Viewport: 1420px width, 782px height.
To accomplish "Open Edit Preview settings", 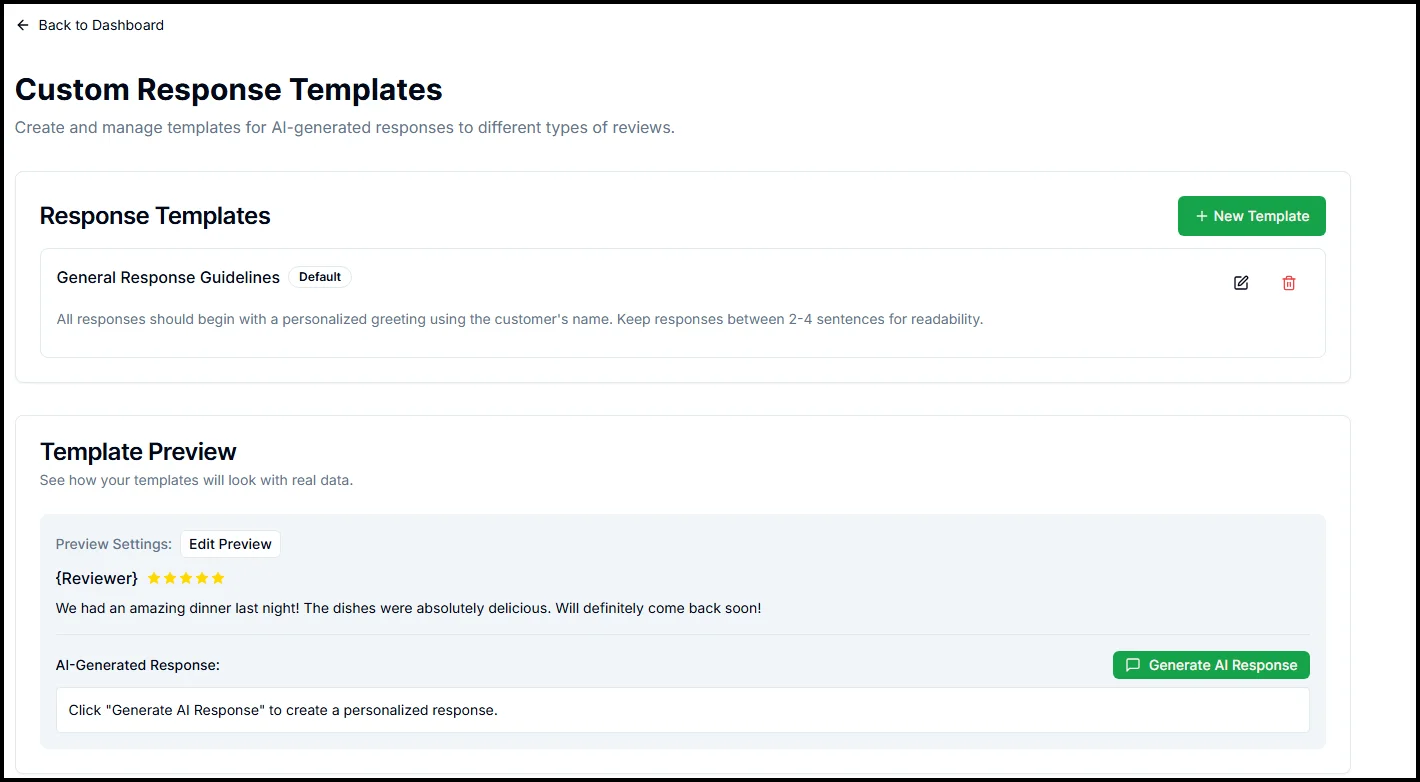I will (230, 543).
